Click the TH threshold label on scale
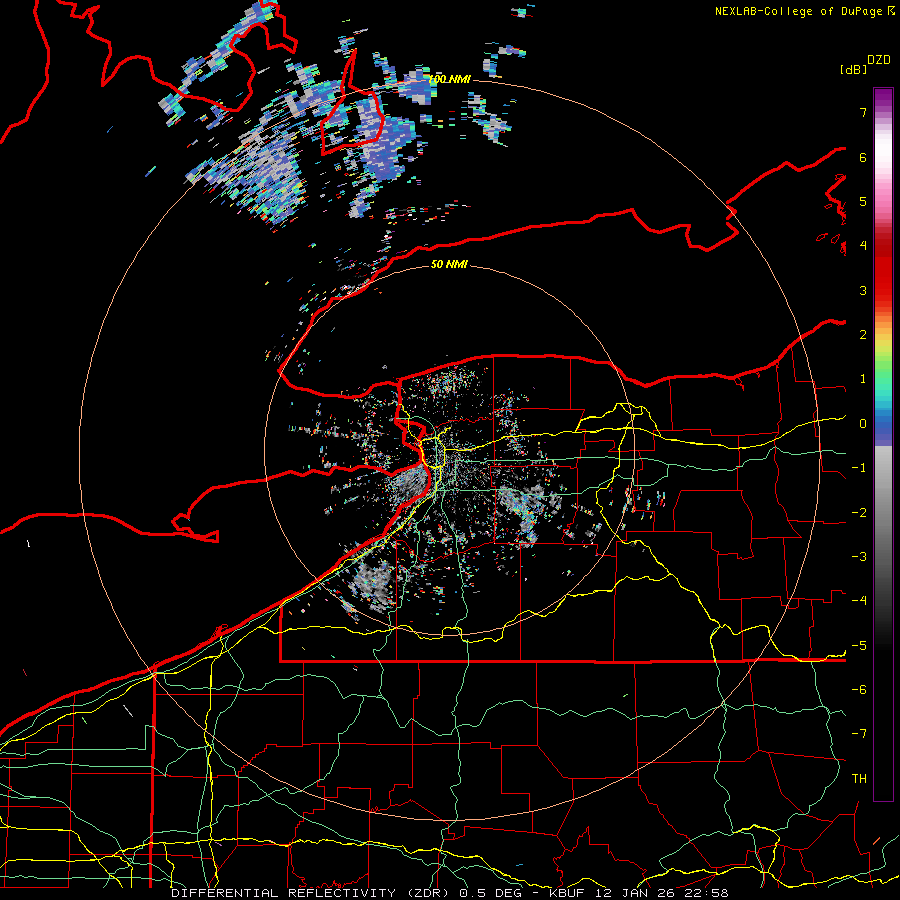 point(859,779)
